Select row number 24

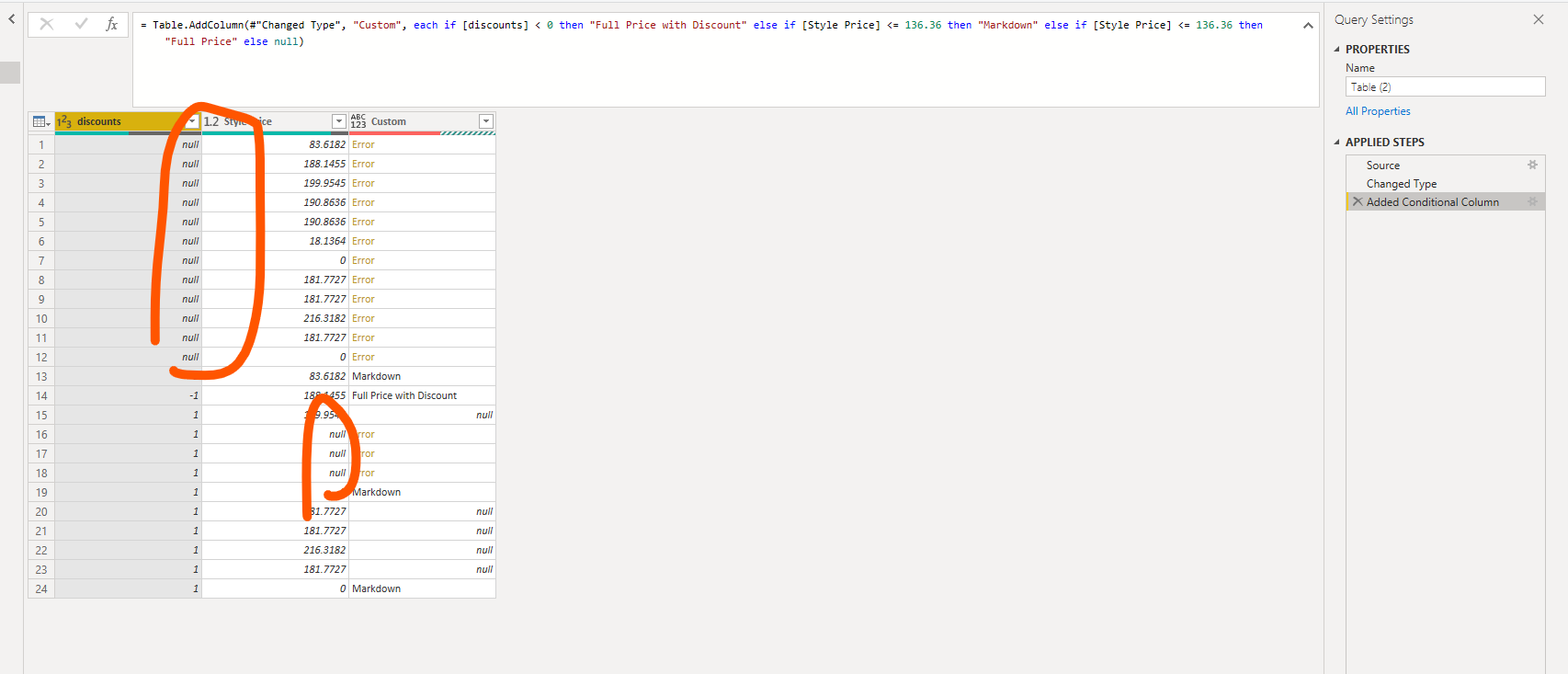pos(41,588)
